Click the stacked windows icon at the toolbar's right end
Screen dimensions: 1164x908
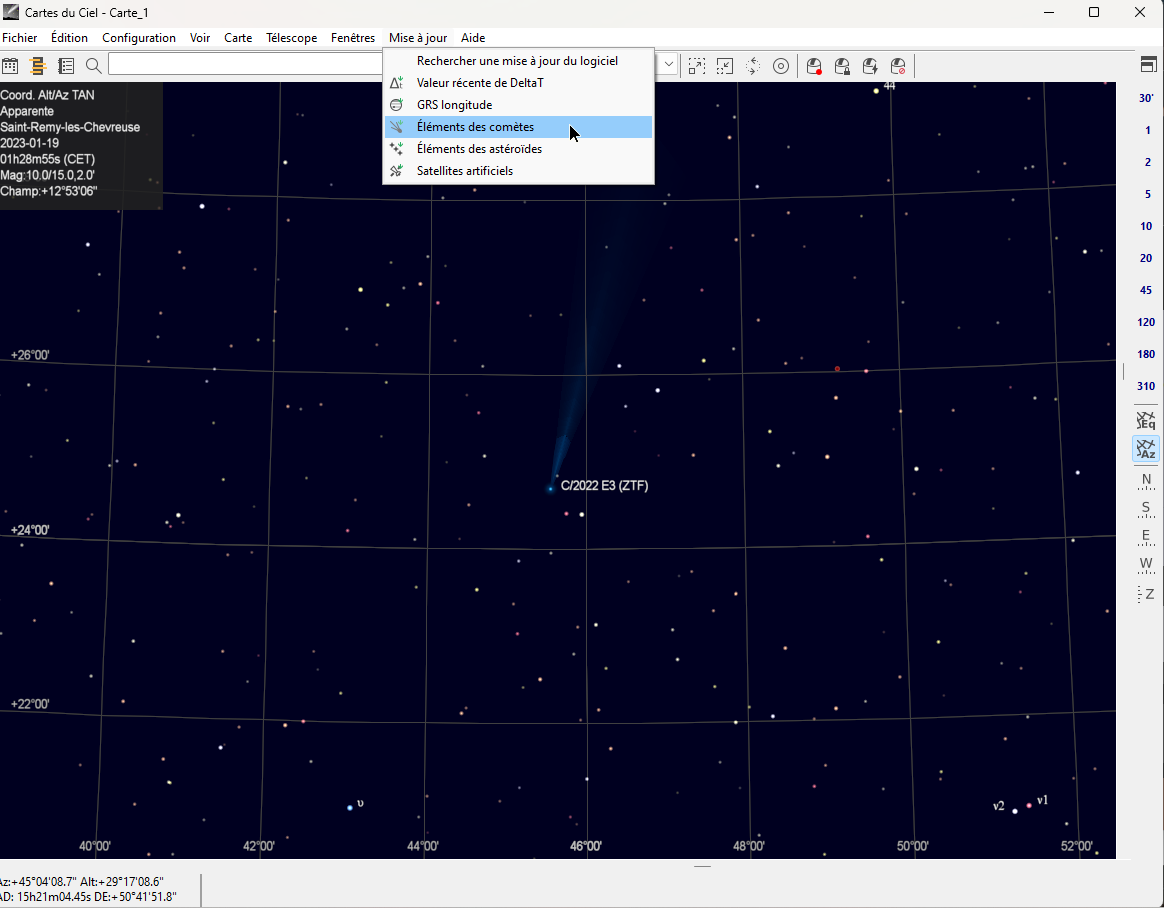pos(1148,65)
